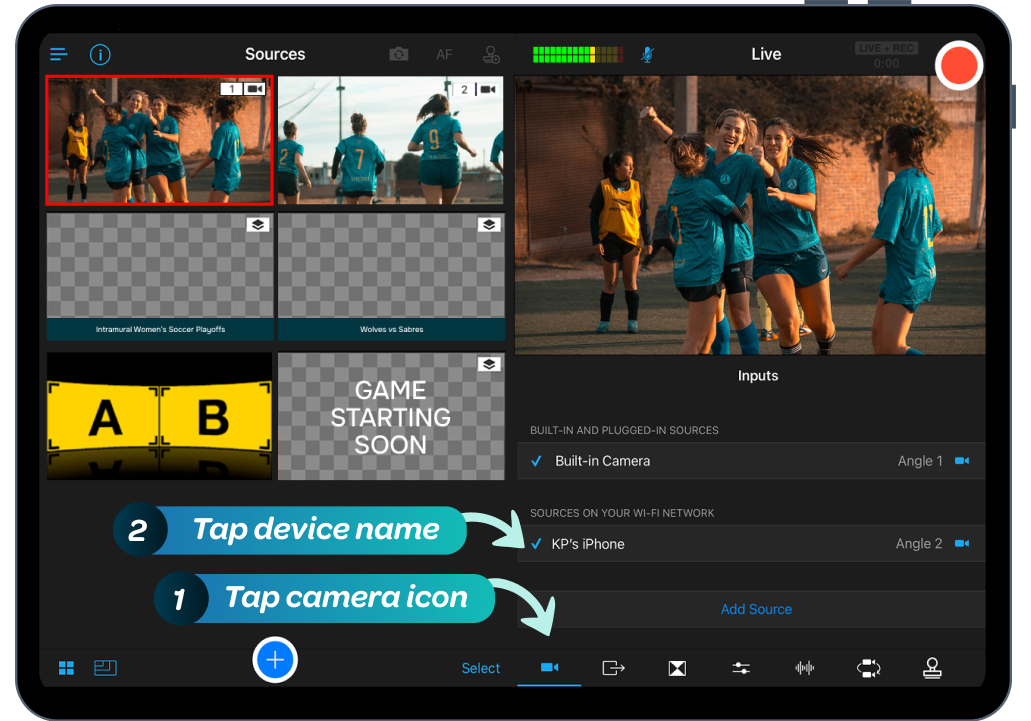
Task: Tap the add remote guest icon
Action: click(491, 55)
